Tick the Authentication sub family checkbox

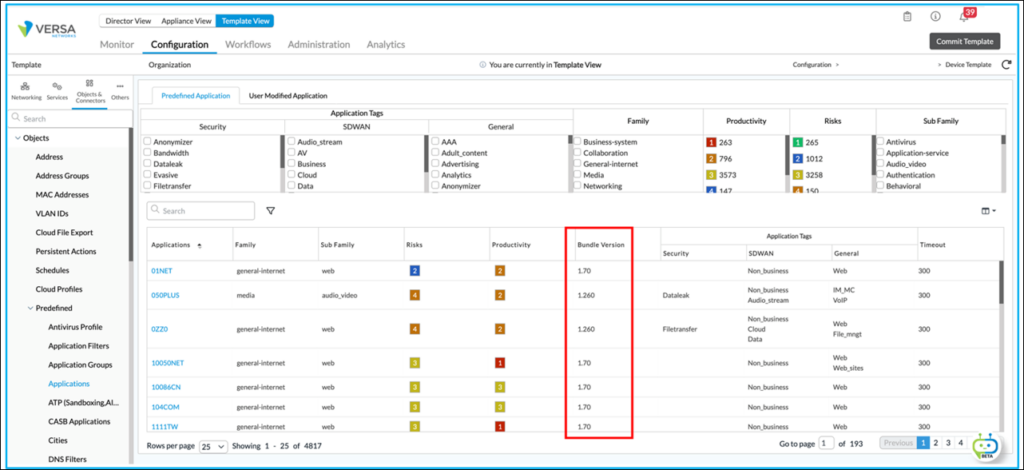[x=880, y=175]
